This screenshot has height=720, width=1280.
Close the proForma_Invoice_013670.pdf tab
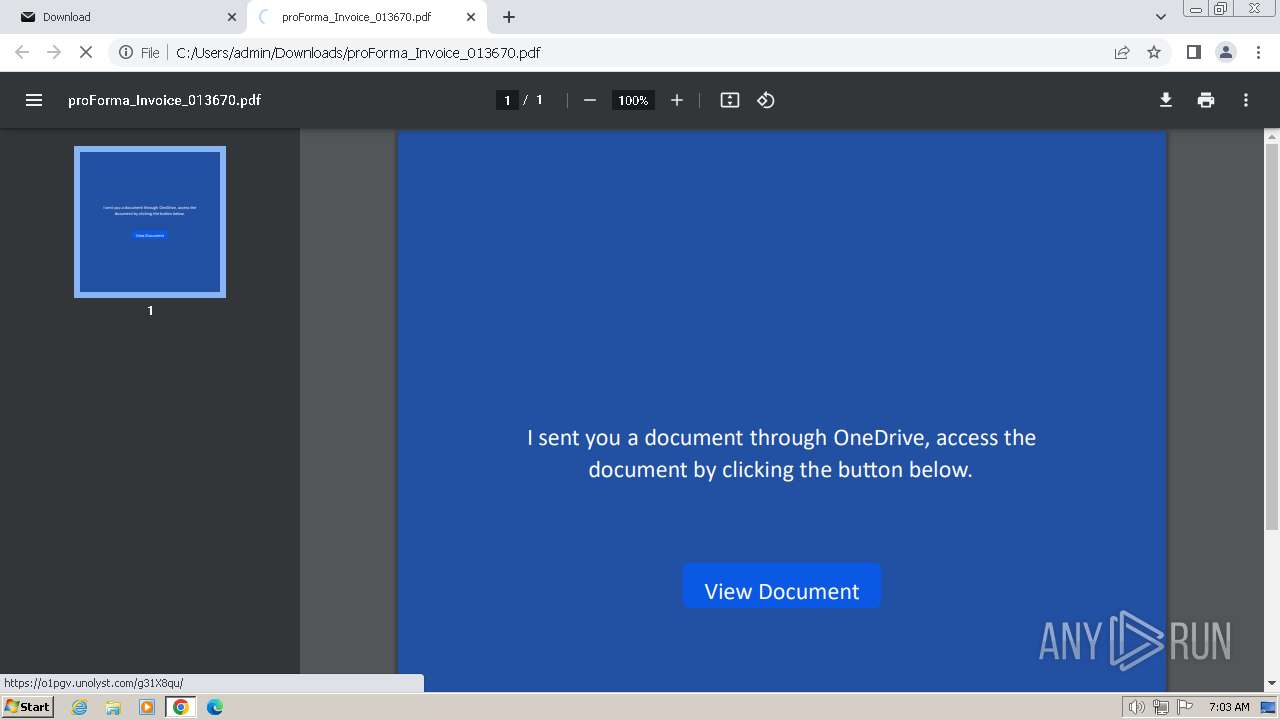(471, 17)
